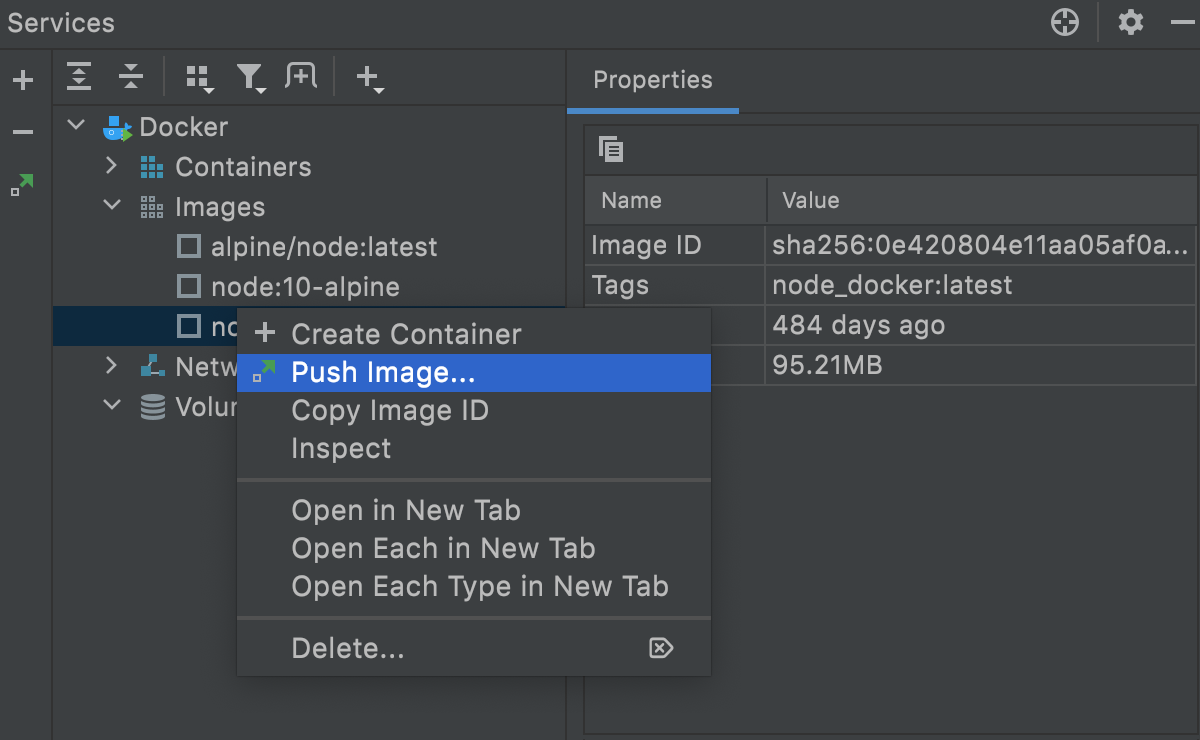Image resolution: width=1200 pixels, height=740 pixels.
Task: Collapse the Volumes node arrow
Action: [111, 406]
